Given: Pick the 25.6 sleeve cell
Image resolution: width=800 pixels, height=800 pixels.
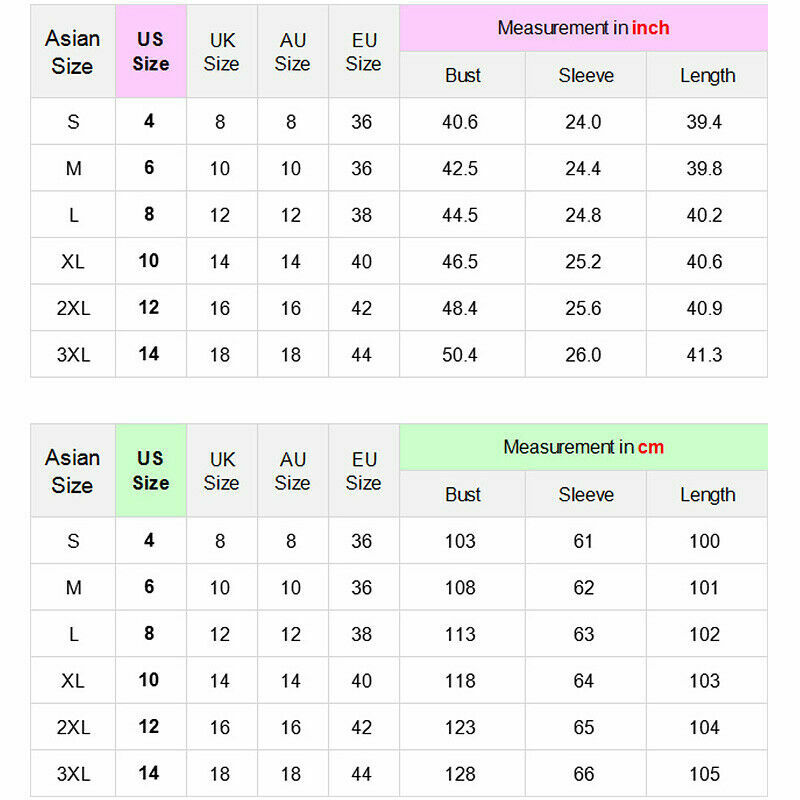Looking at the screenshot, I should [x=583, y=308].
